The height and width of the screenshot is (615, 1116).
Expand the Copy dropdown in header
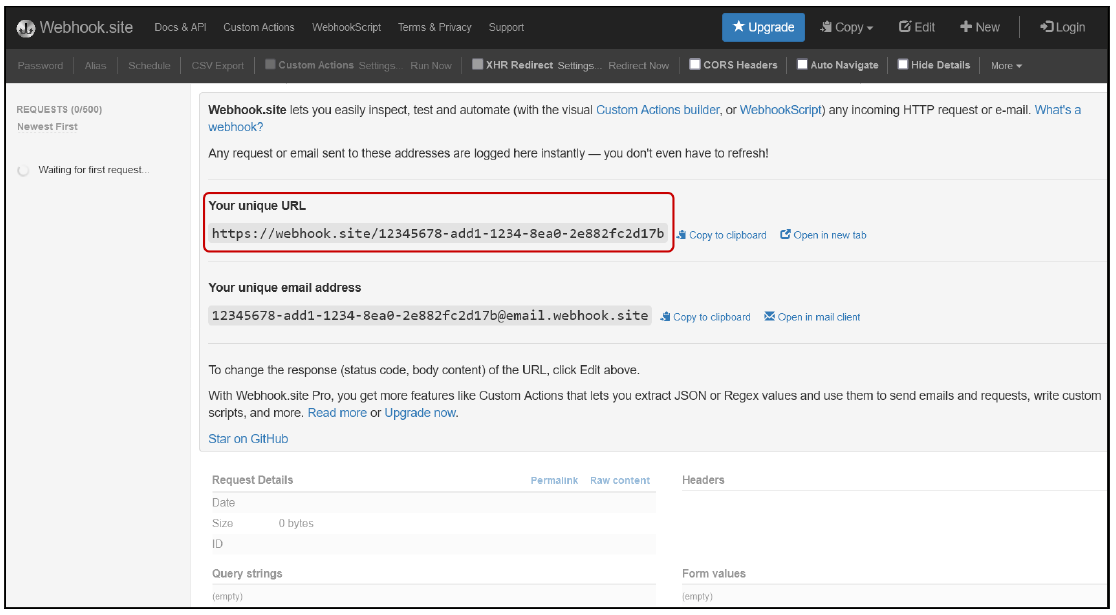click(x=846, y=27)
